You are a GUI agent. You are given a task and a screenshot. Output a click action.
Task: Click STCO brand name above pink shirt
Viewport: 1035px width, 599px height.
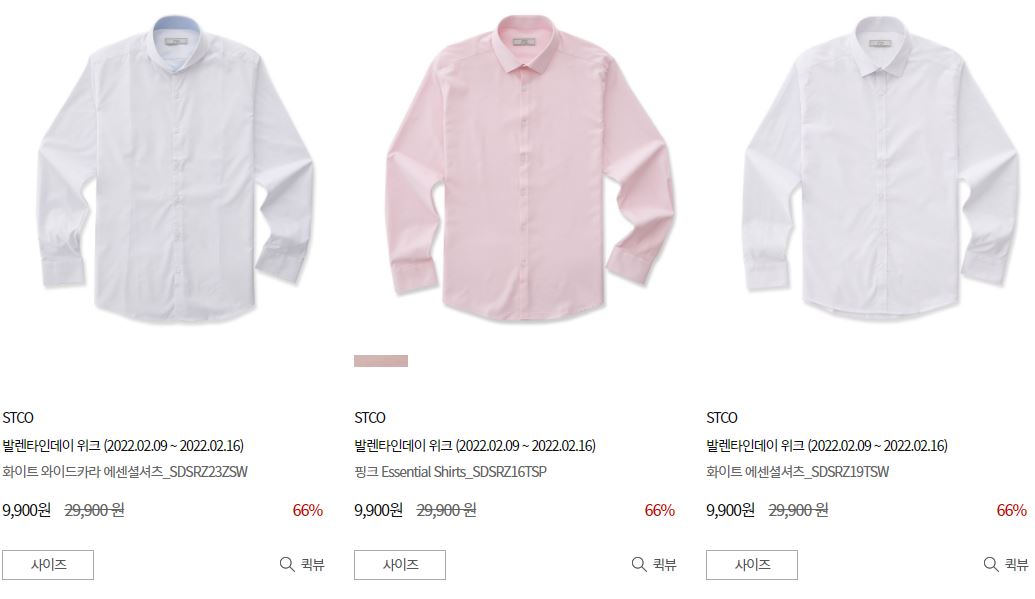tap(370, 417)
